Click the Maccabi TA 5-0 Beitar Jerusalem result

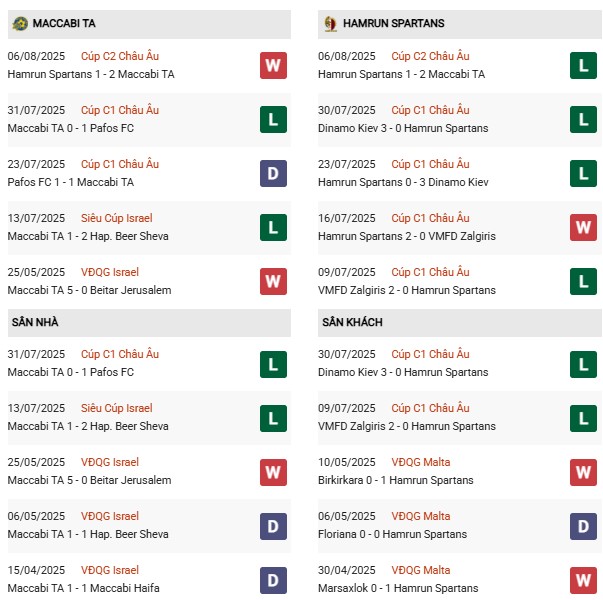pos(89,290)
